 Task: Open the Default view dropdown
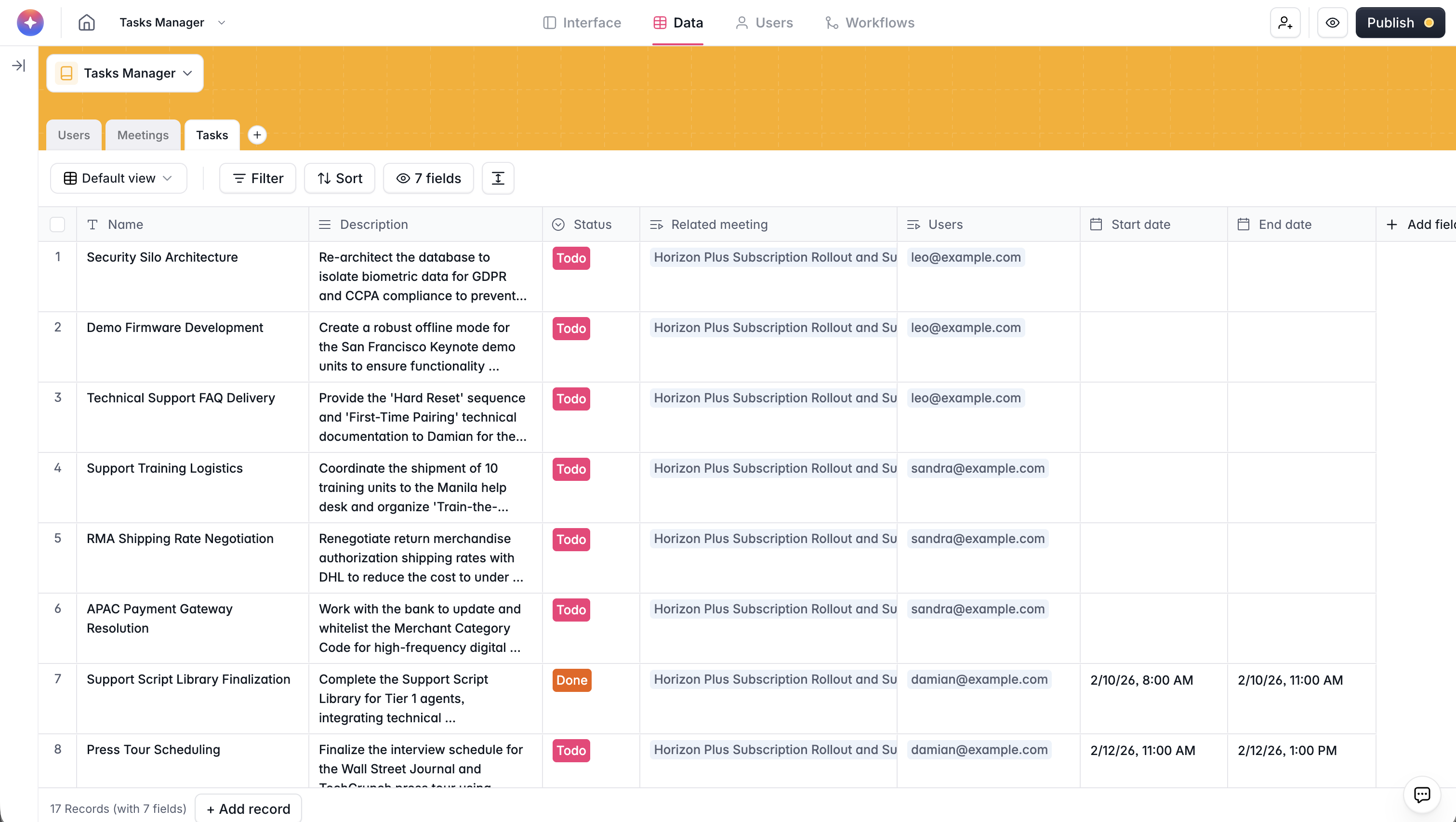click(x=118, y=178)
